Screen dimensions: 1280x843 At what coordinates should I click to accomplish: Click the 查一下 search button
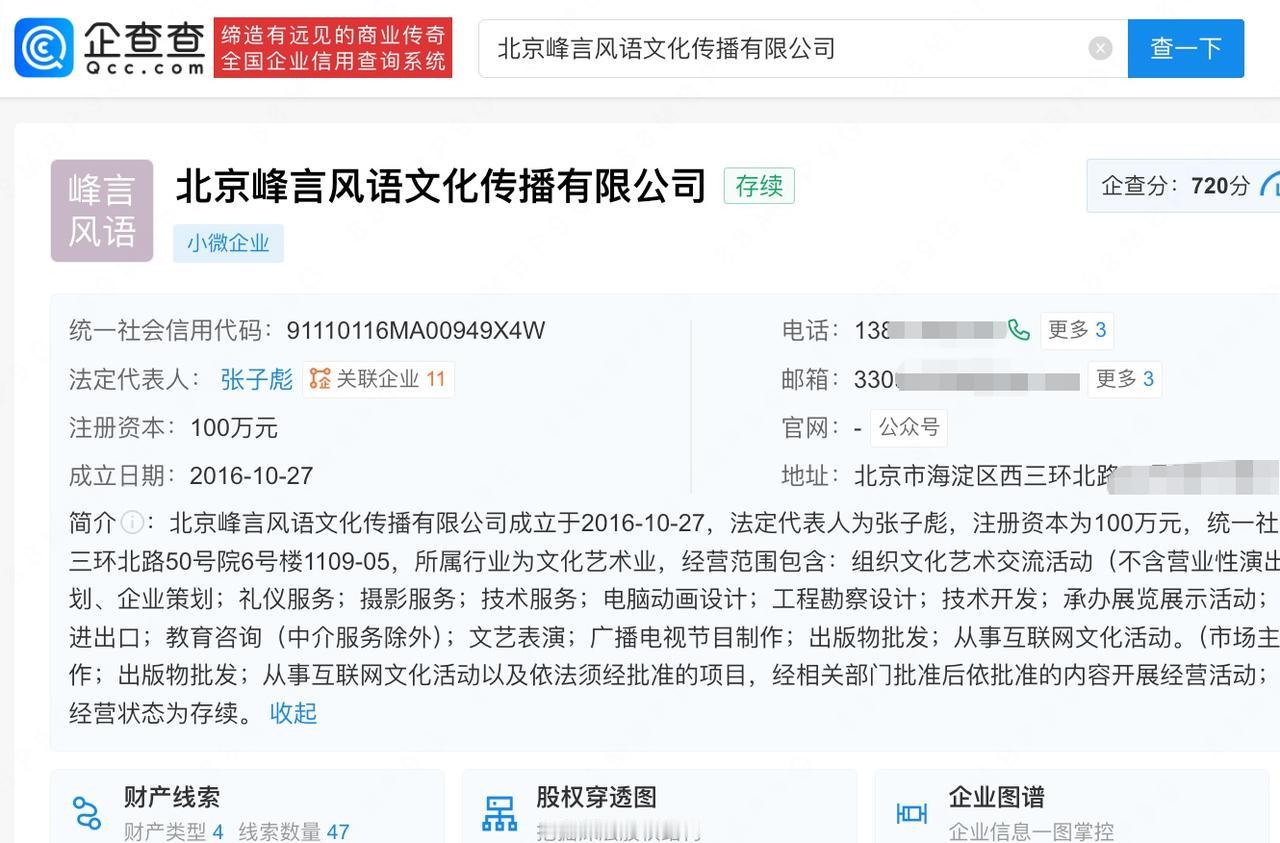pyautogui.click(x=1186, y=48)
